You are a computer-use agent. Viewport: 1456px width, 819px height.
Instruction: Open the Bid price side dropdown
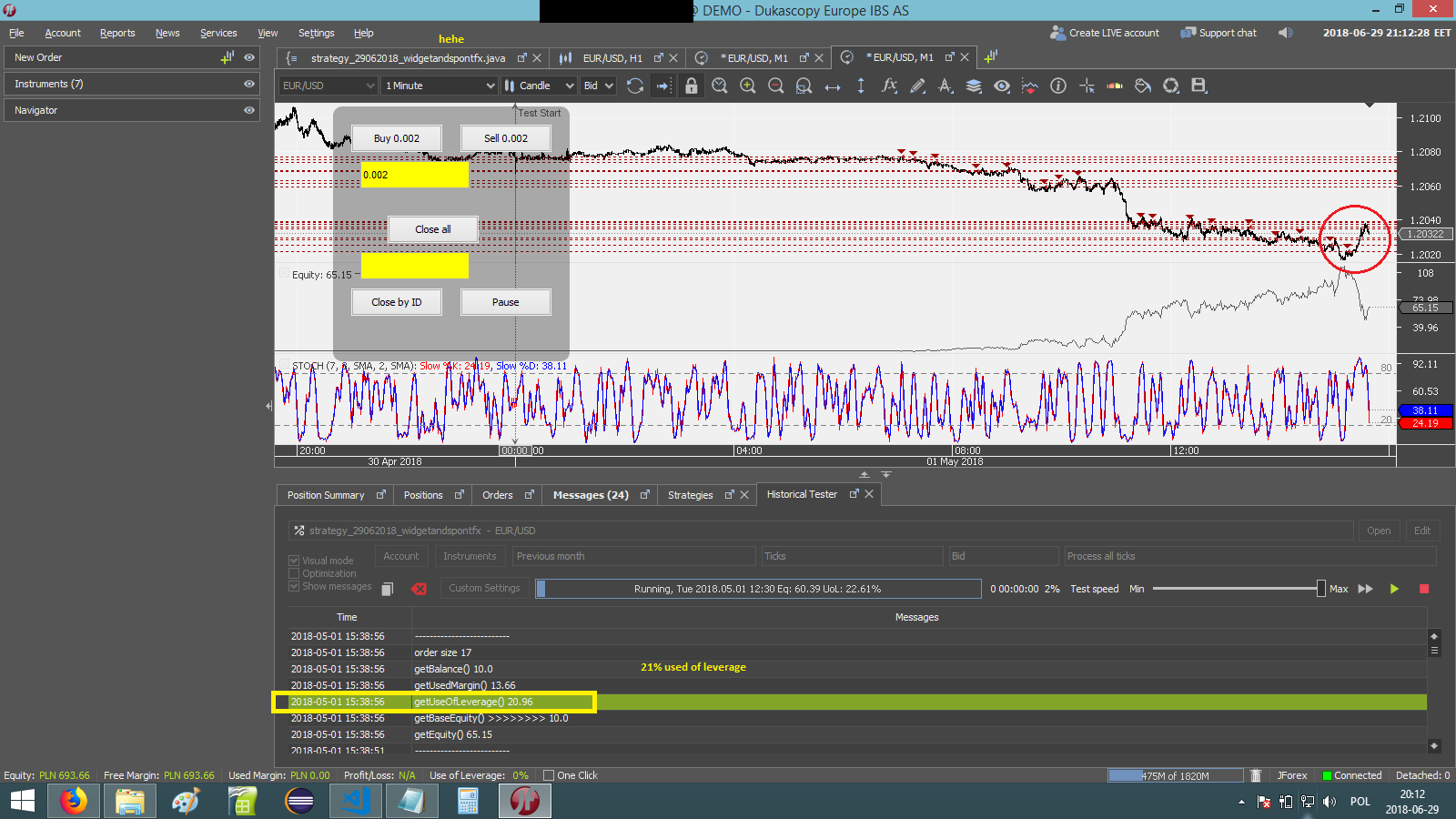599,86
